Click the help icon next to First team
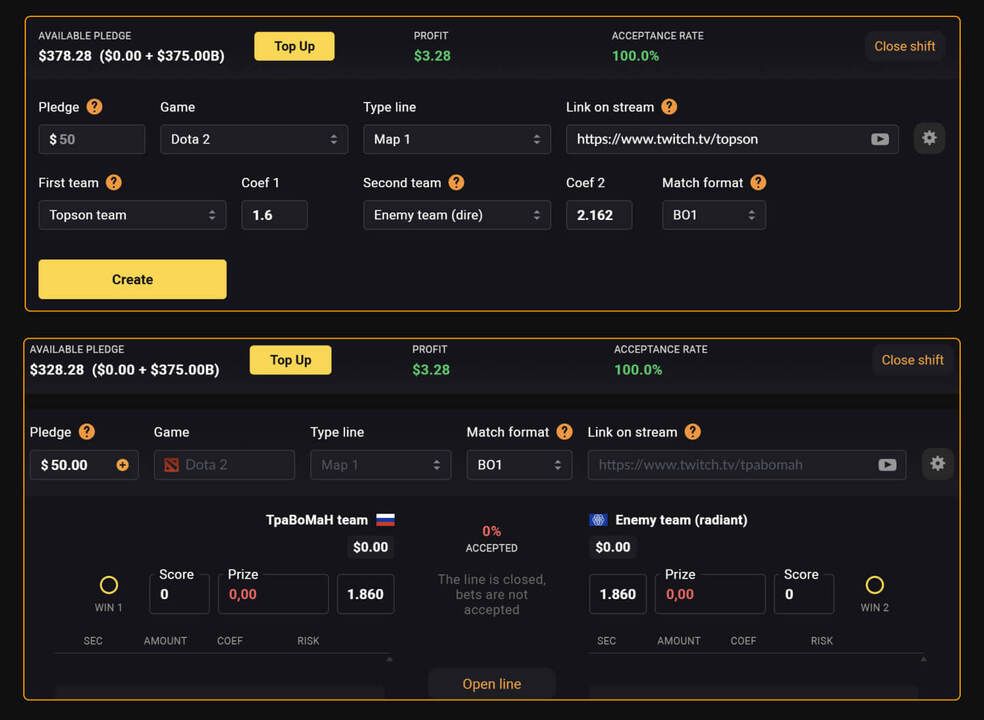Viewport: 984px width, 720px height. (x=114, y=182)
